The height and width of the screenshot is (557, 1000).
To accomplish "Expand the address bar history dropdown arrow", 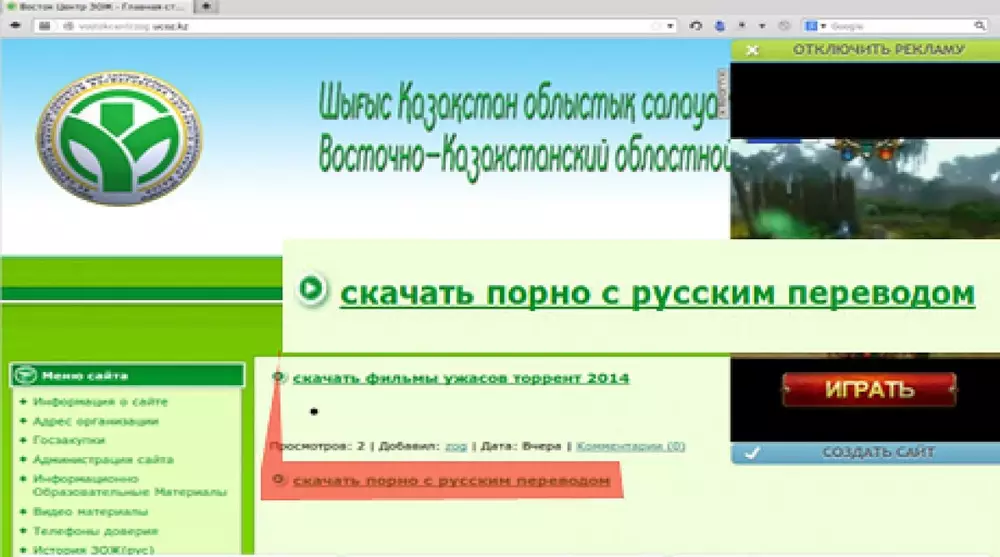I will point(672,26).
